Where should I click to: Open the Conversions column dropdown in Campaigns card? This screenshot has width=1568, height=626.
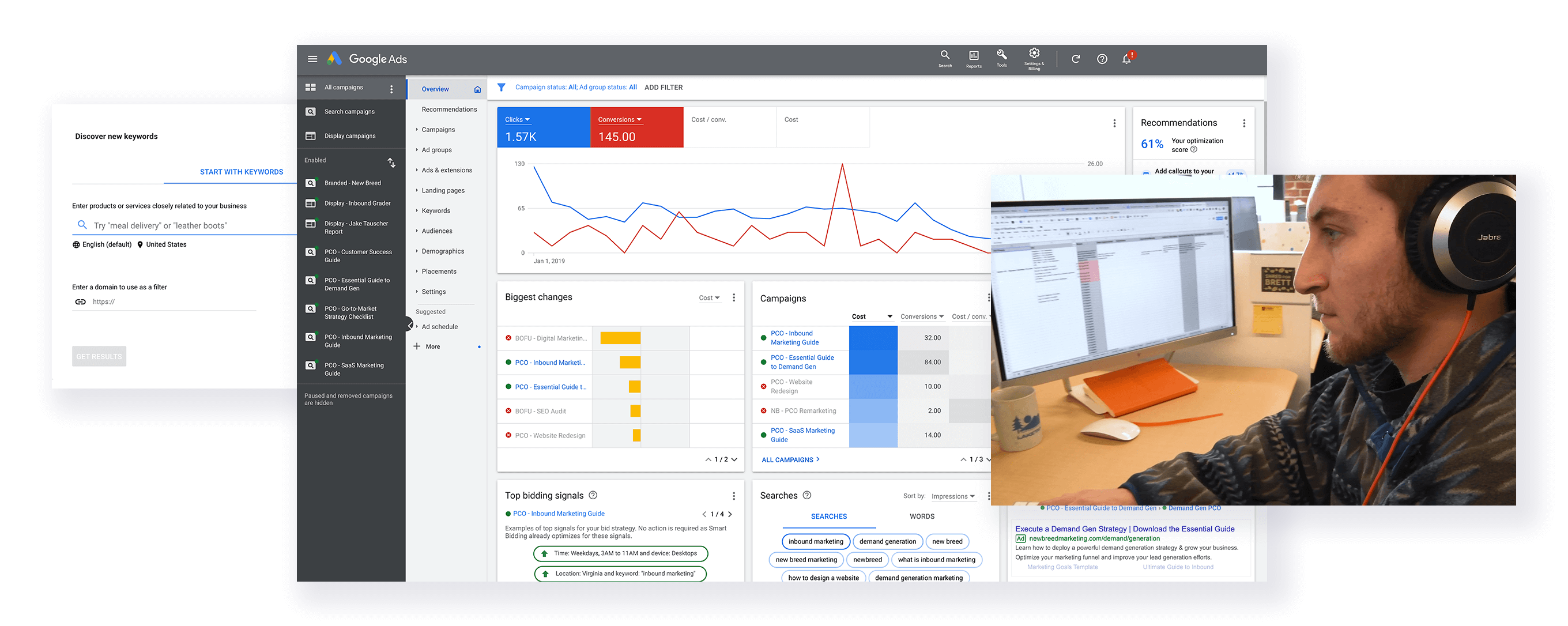click(x=922, y=316)
